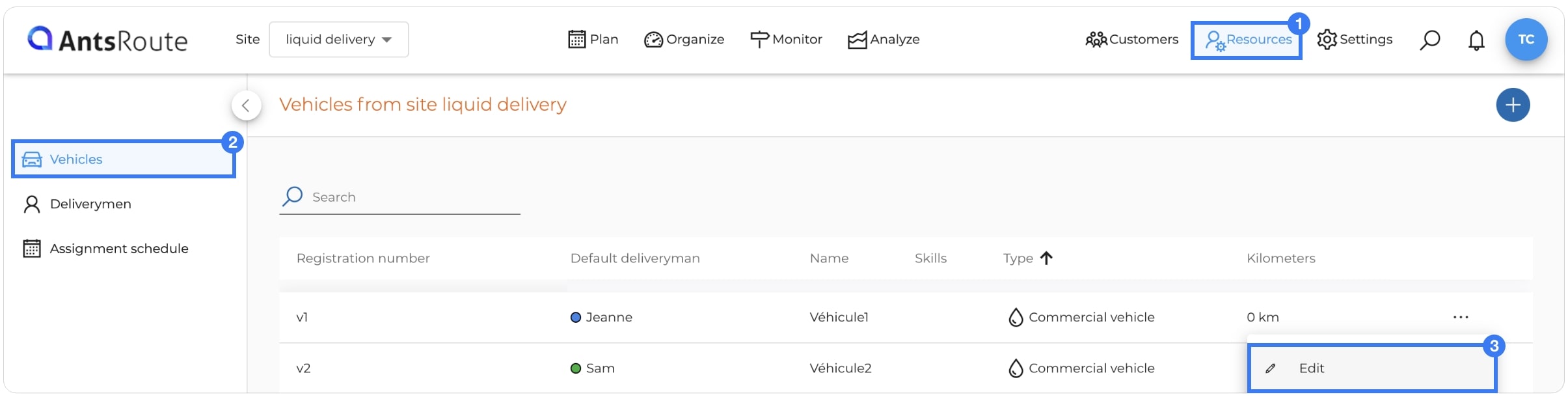Screen dimensions: 1568x399
Task: Open the Monitor menu
Action: pos(786,40)
